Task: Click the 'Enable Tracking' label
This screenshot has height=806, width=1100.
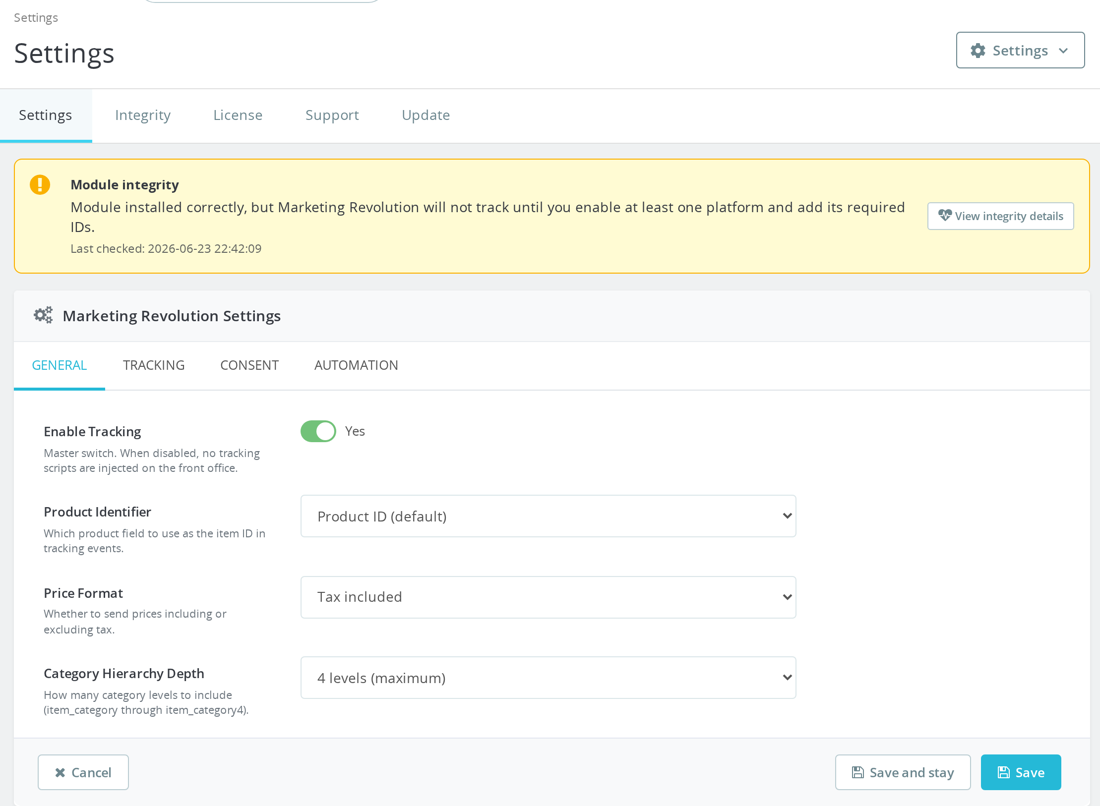Action: tap(92, 431)
